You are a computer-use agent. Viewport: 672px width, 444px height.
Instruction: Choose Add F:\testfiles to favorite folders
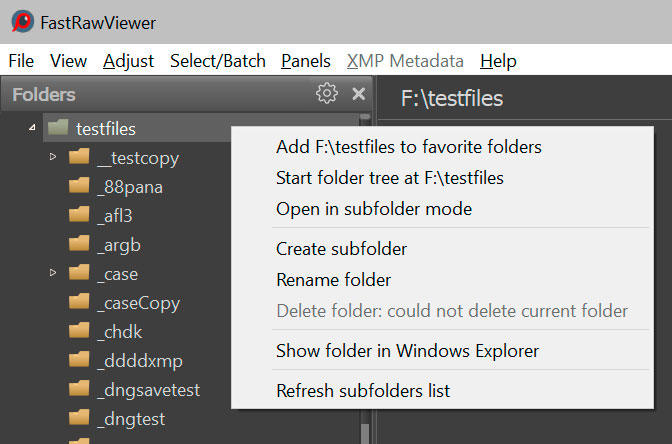point(408,147)
